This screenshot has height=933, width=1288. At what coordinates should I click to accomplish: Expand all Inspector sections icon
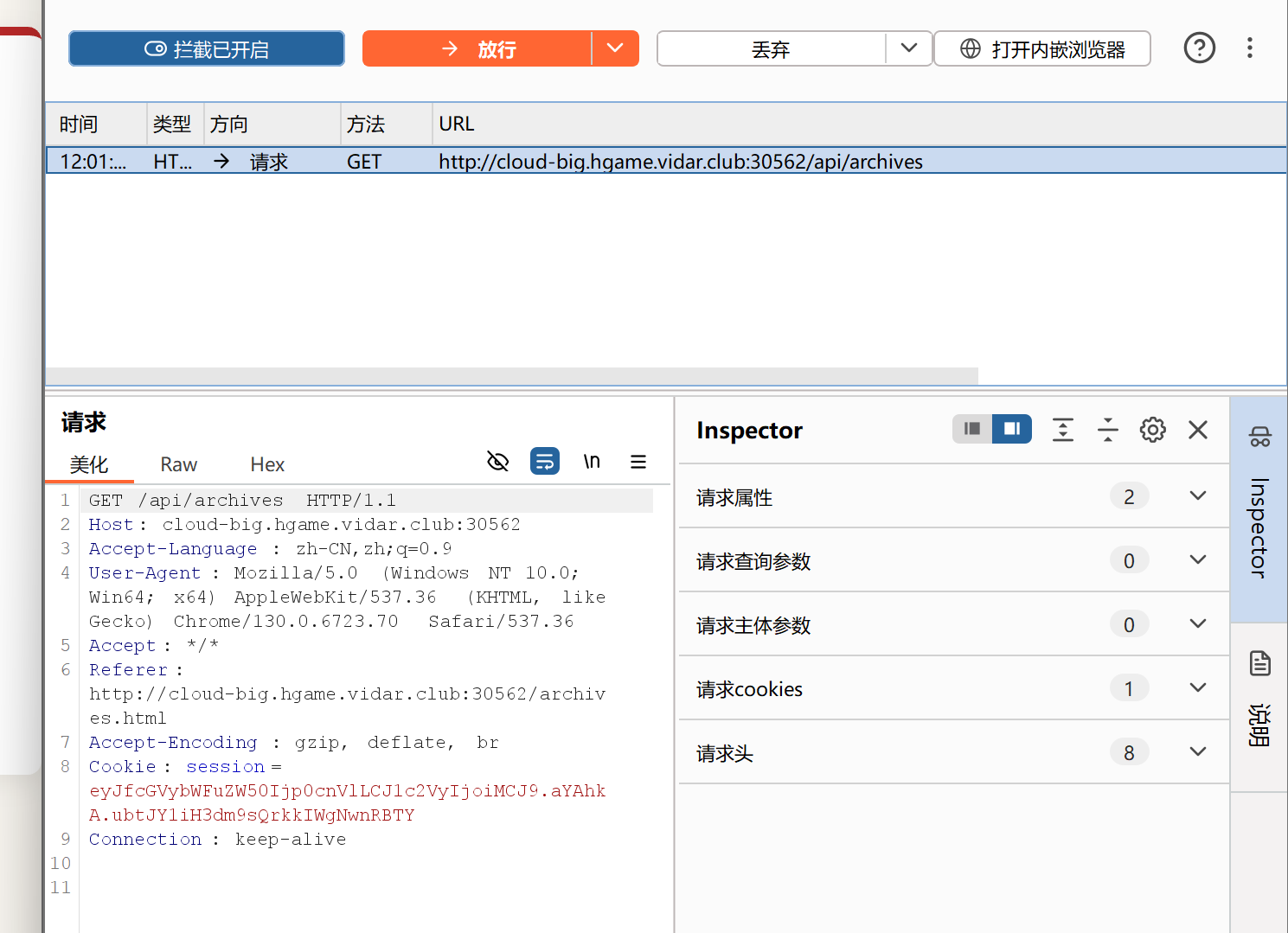pos(1062,430)
